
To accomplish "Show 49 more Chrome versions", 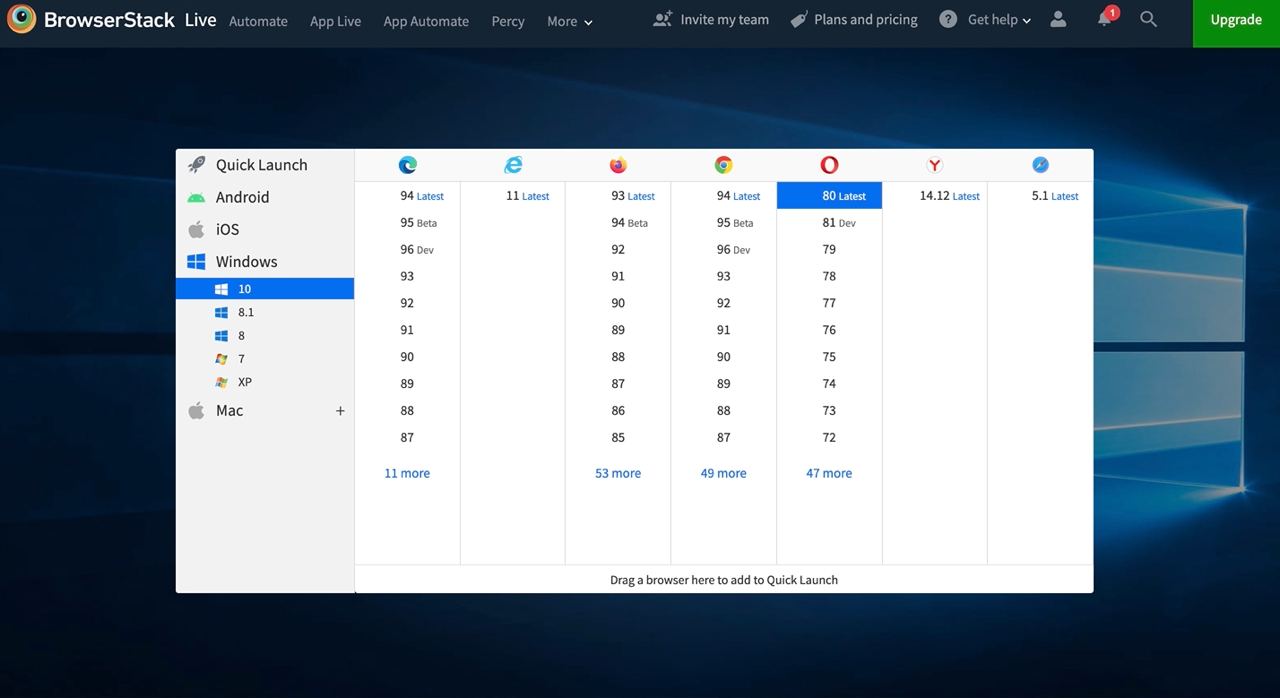I will pos(724,473).
